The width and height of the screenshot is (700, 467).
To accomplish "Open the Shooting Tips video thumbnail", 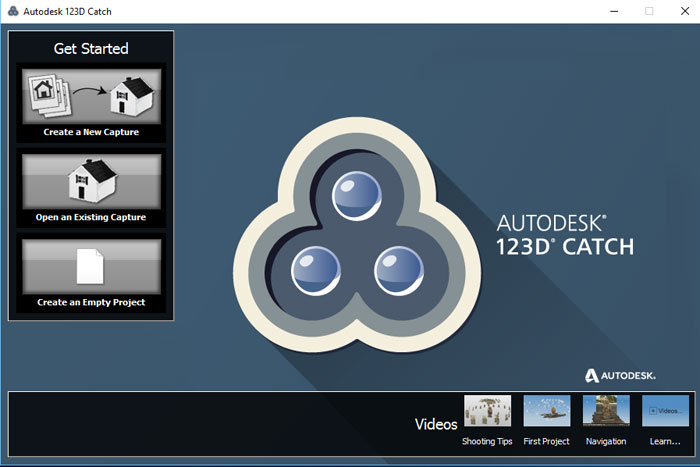I will pyautogui.click(x=488, y=411).
